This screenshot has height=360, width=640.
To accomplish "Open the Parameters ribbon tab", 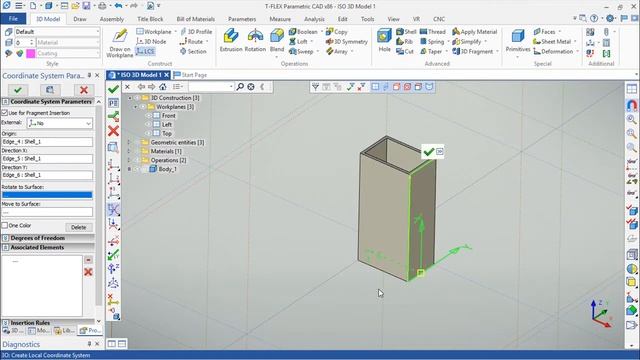I will 242,19.
